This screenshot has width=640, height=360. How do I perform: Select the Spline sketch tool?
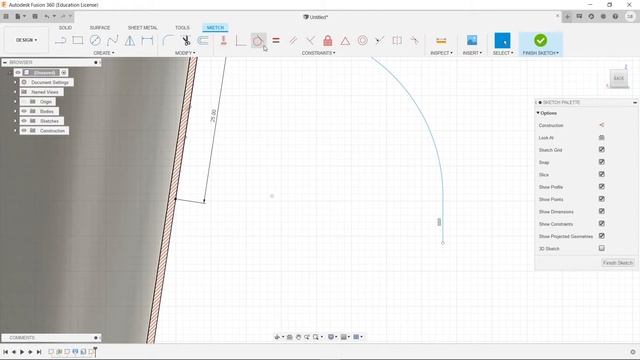tap(112, 40)
